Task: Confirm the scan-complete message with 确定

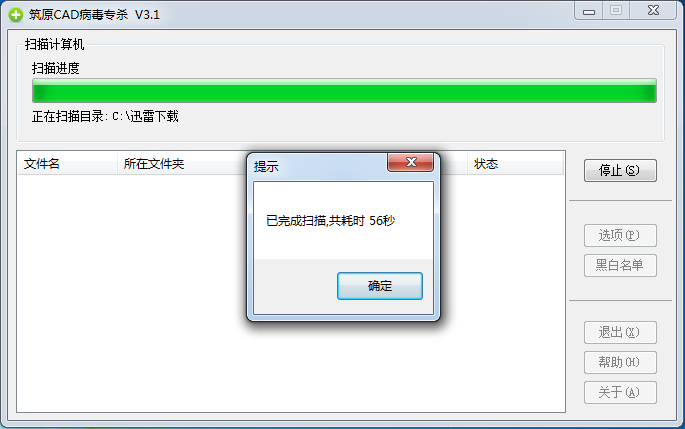Action: click(x=380, y=286)
